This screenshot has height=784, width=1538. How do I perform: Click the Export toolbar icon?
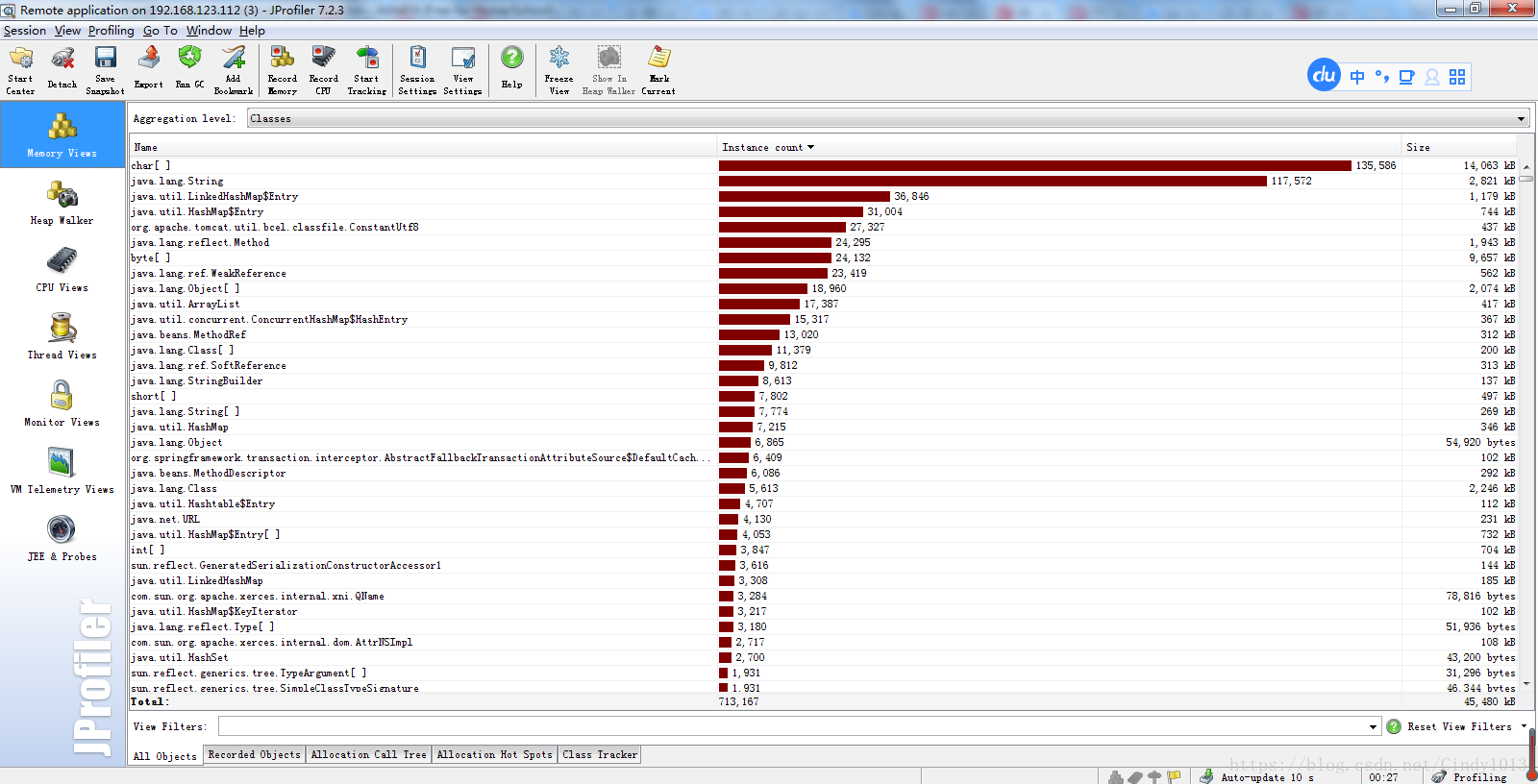[148, 70]
